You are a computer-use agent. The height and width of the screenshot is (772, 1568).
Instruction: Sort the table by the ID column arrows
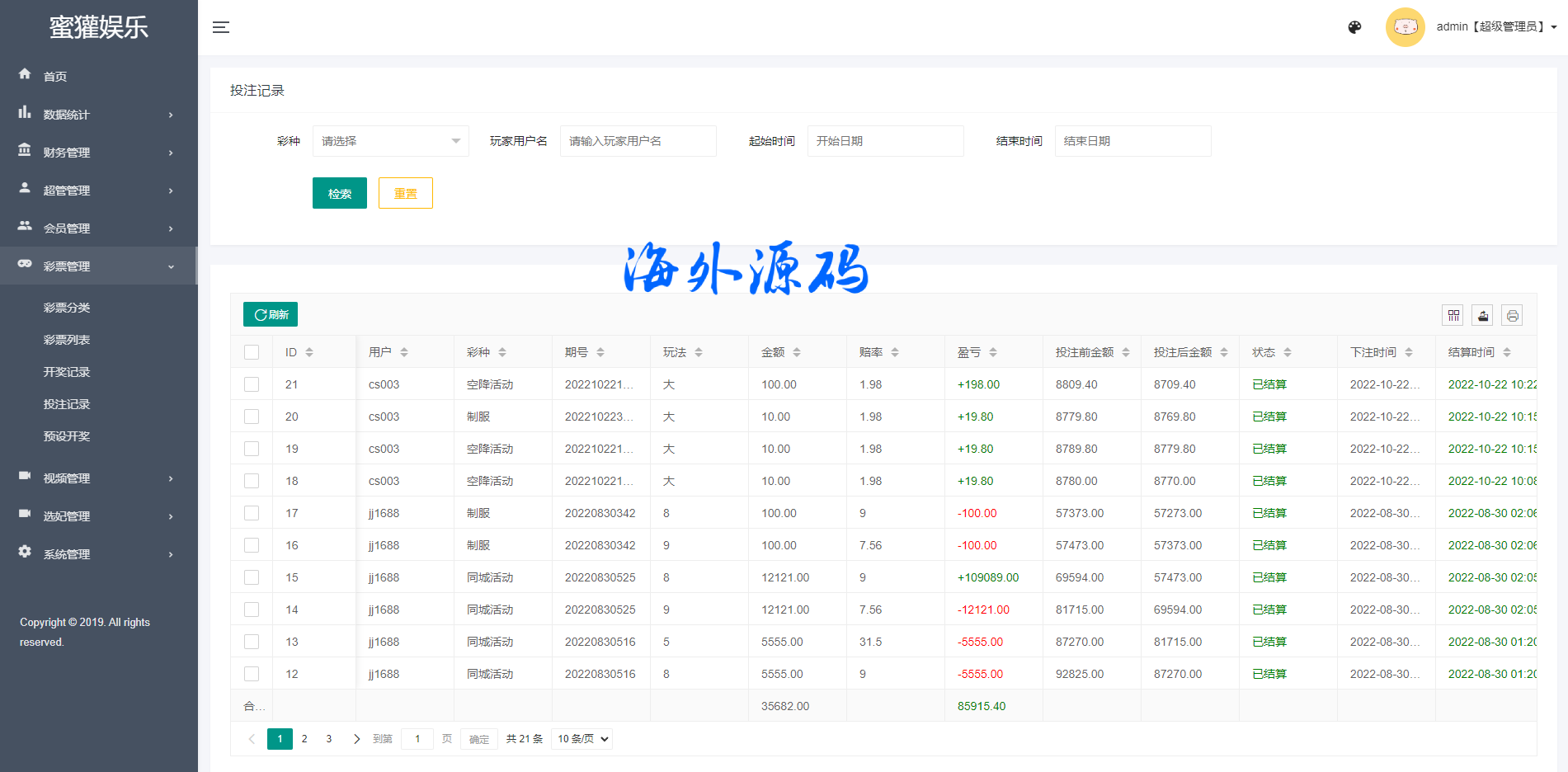tap(309, 352)
